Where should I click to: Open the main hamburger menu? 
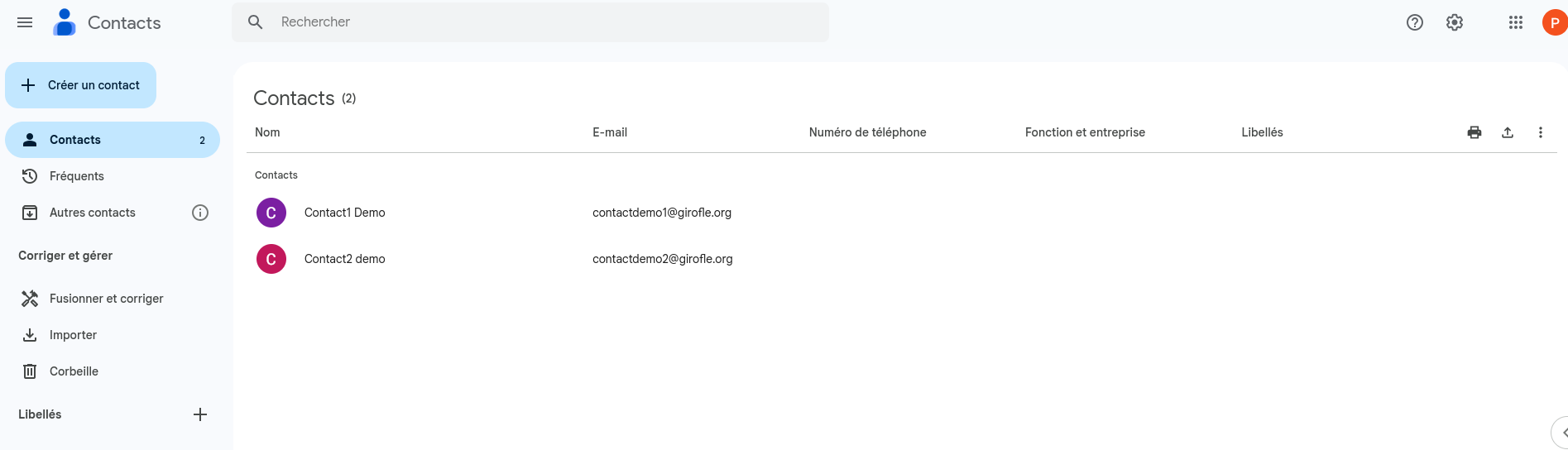25,22
